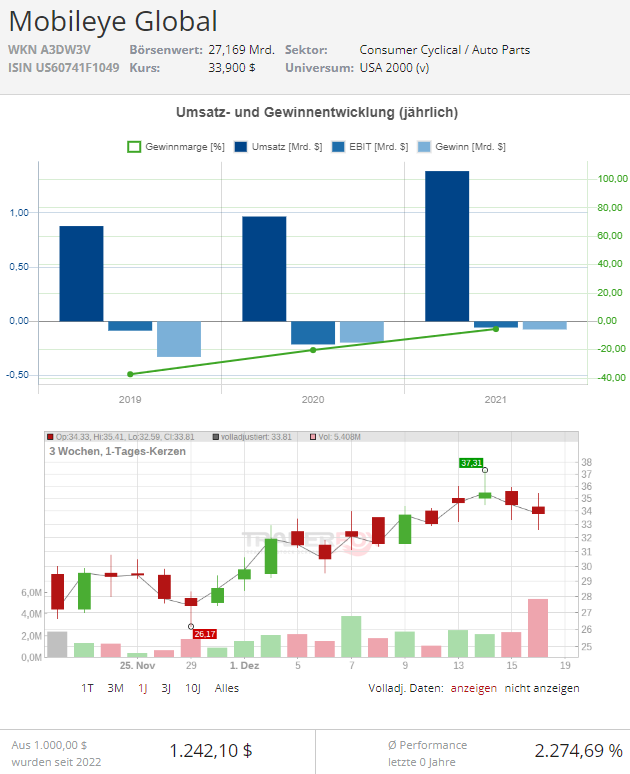Select the 3M chart time range
The image size is (630, 774).
116,688
